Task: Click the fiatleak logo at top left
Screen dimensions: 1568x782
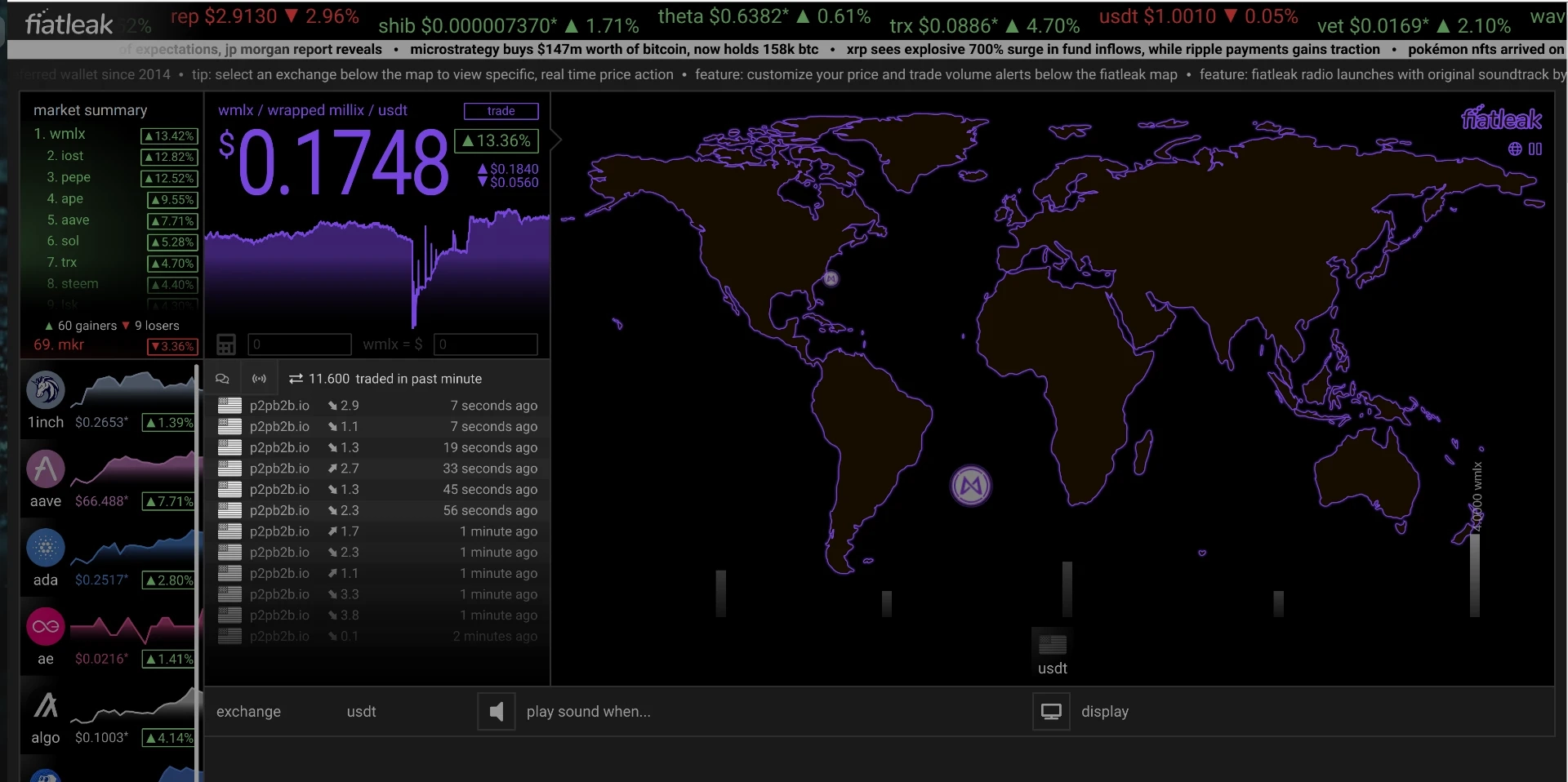Action: pos(69,24)
